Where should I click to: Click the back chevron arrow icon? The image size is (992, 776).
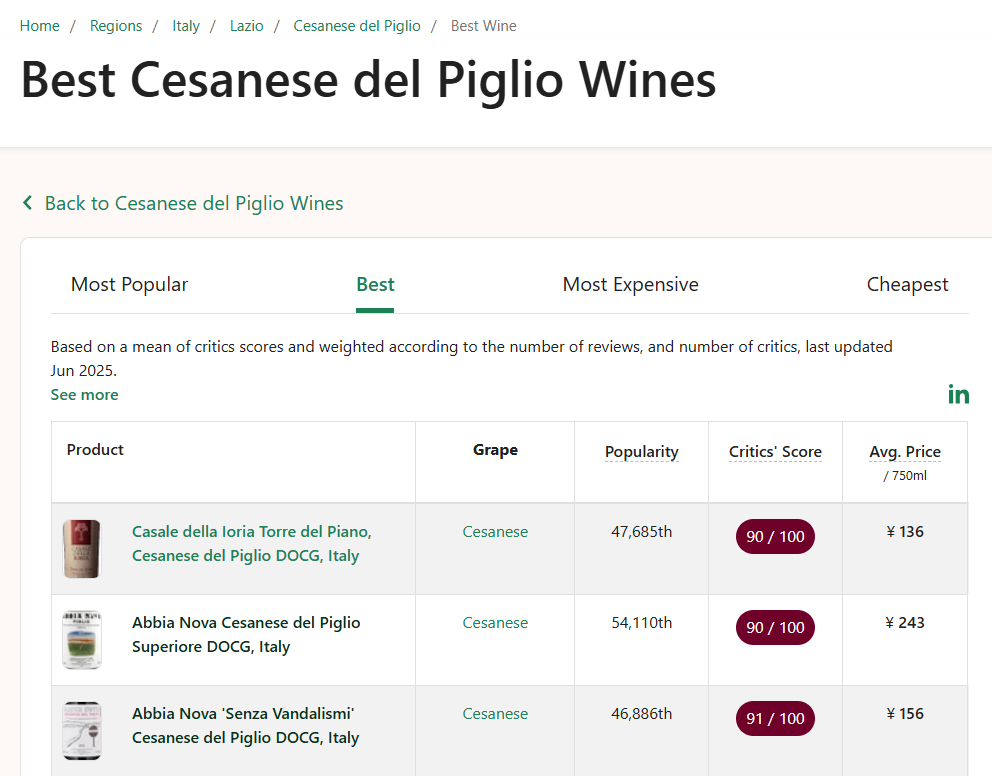click(x=28, y=203)
